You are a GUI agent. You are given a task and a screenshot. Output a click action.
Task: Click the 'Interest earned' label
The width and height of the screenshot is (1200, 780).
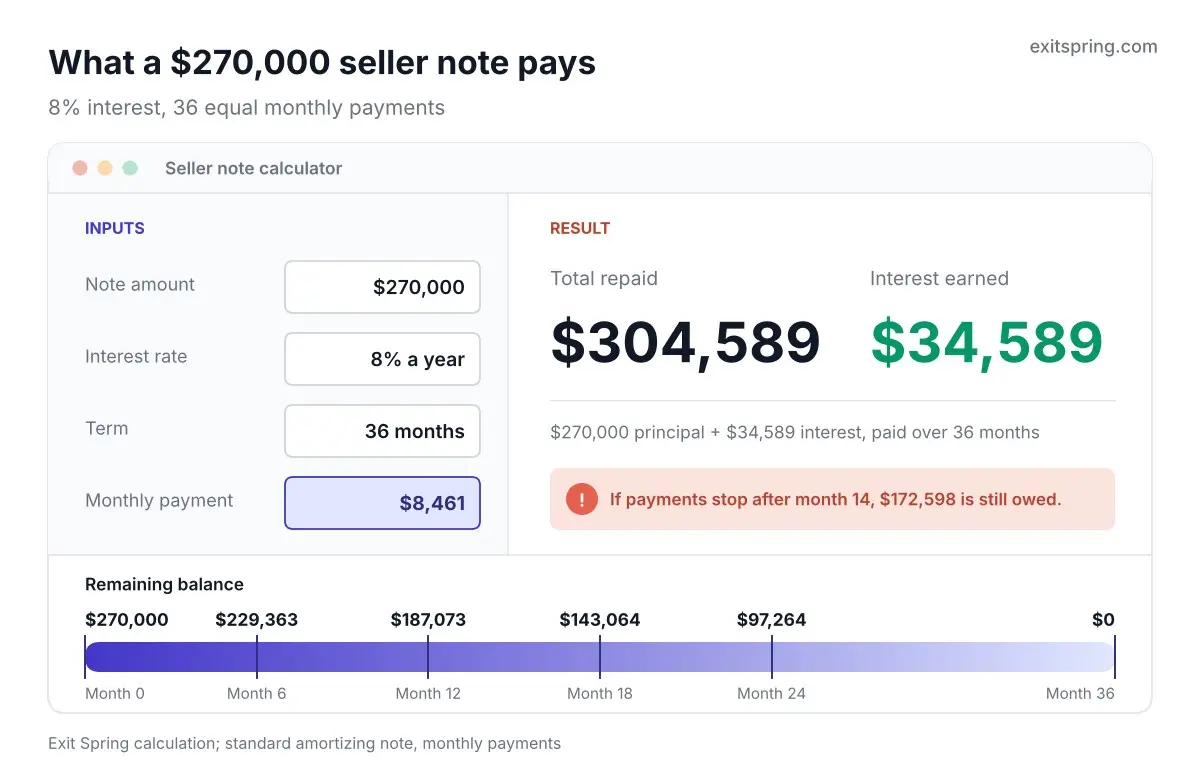(x=939, y=279)
